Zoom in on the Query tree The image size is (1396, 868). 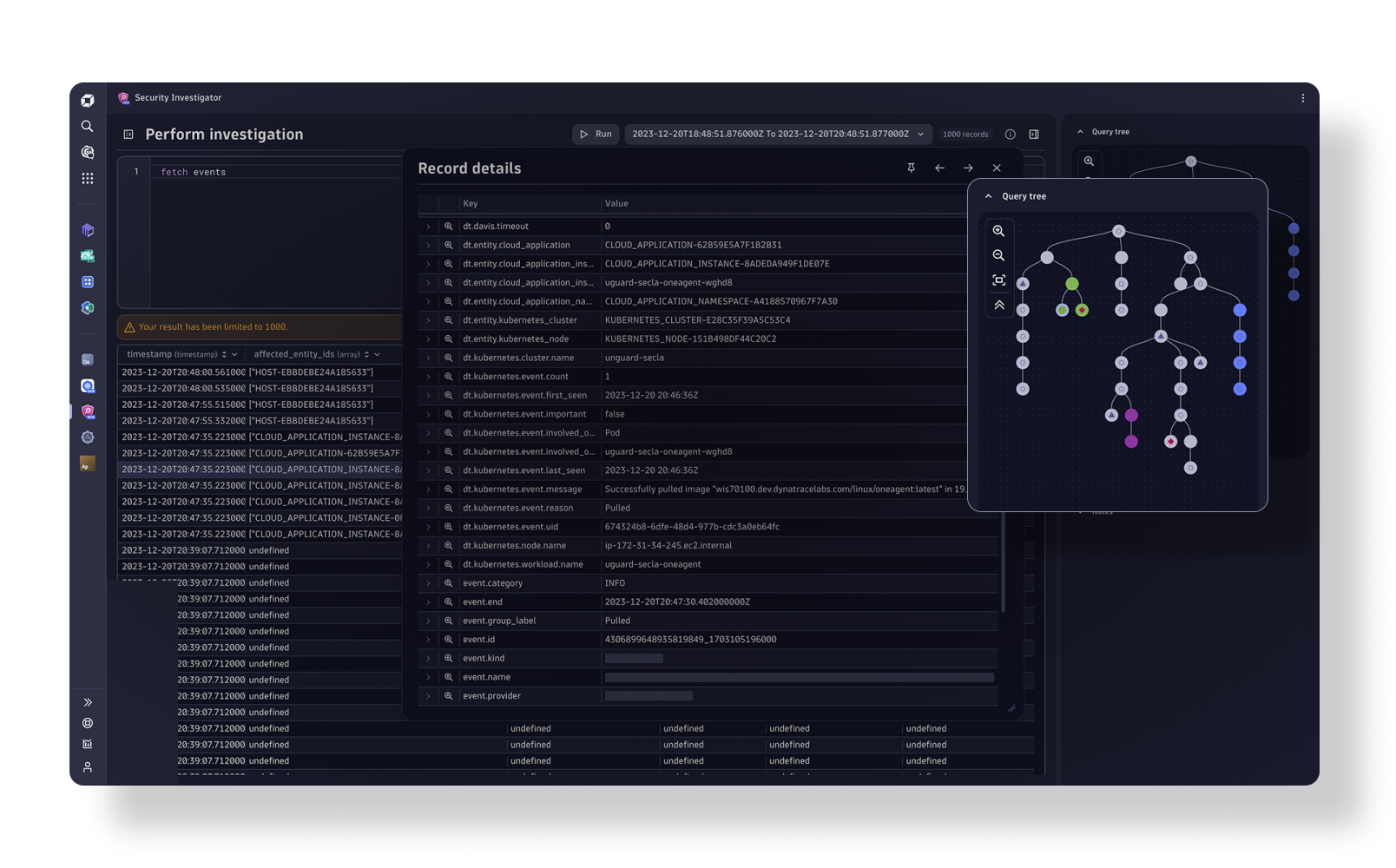click(x=998, y=231)
